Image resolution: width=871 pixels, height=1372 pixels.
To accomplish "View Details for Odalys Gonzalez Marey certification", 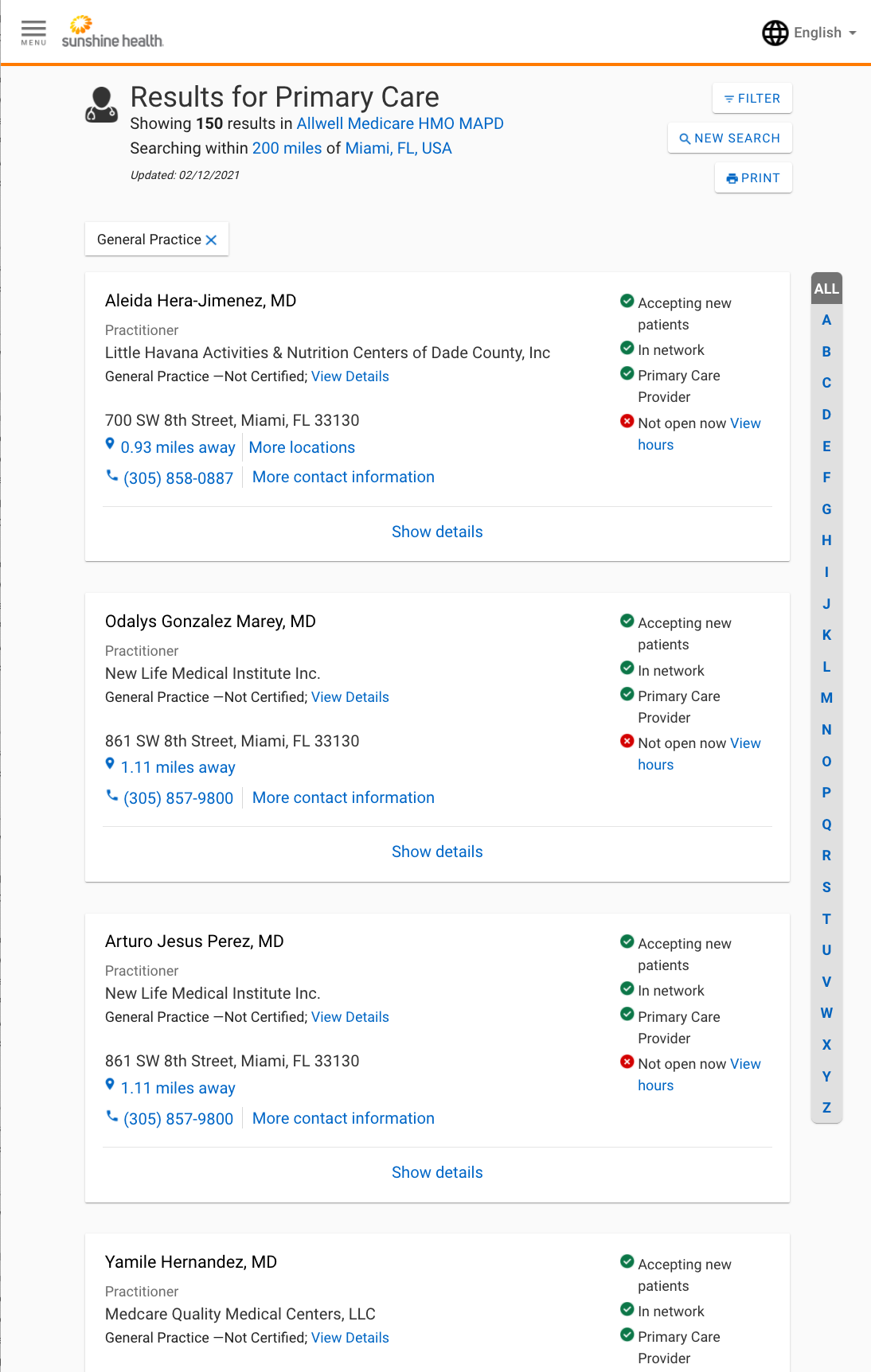I will tap(350, 697).
